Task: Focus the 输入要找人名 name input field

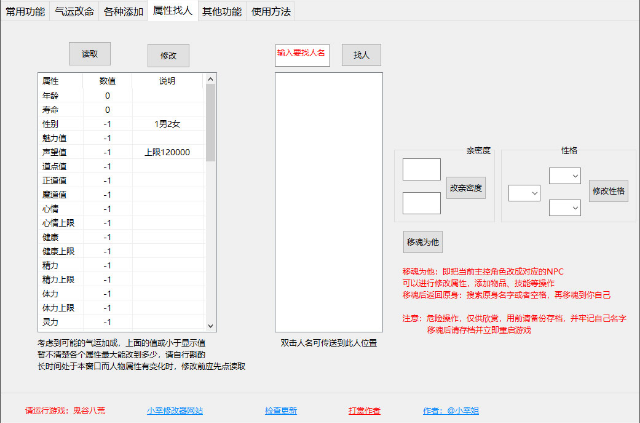Action: 302,54
